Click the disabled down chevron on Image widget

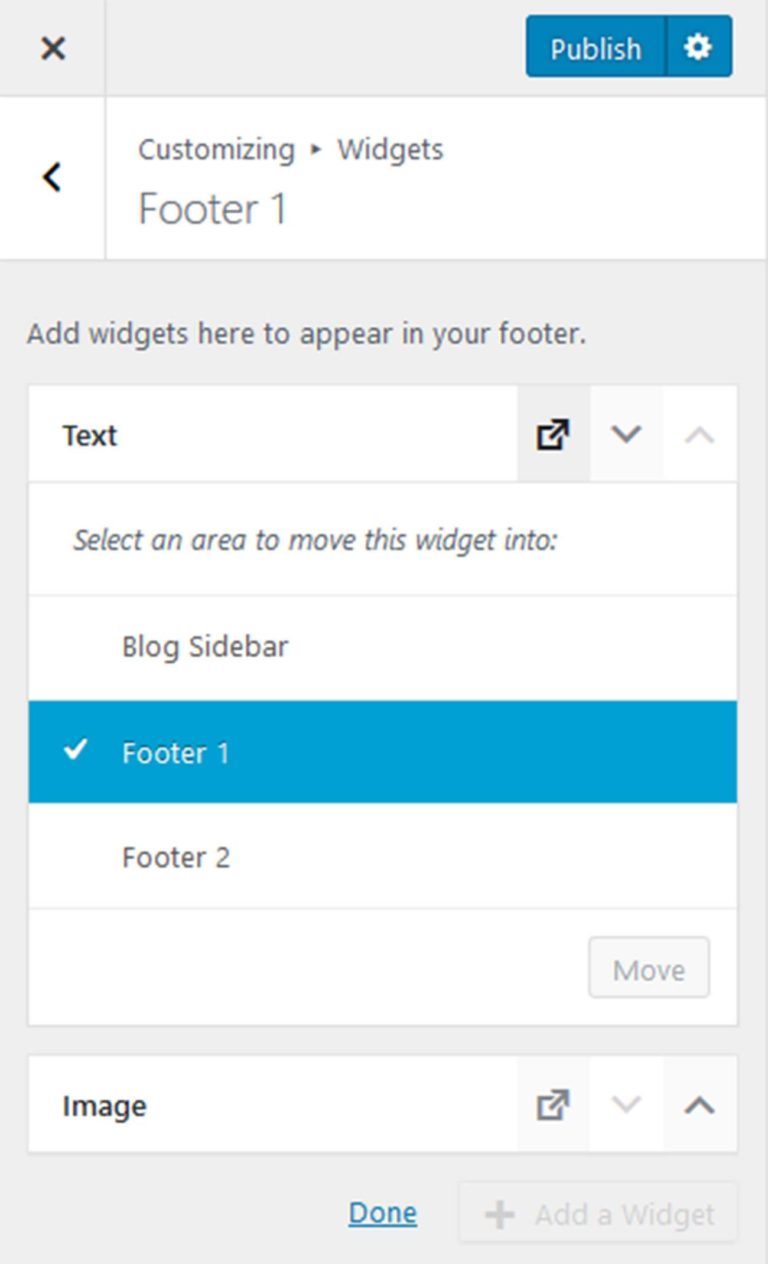click(x=624, y=1105)
